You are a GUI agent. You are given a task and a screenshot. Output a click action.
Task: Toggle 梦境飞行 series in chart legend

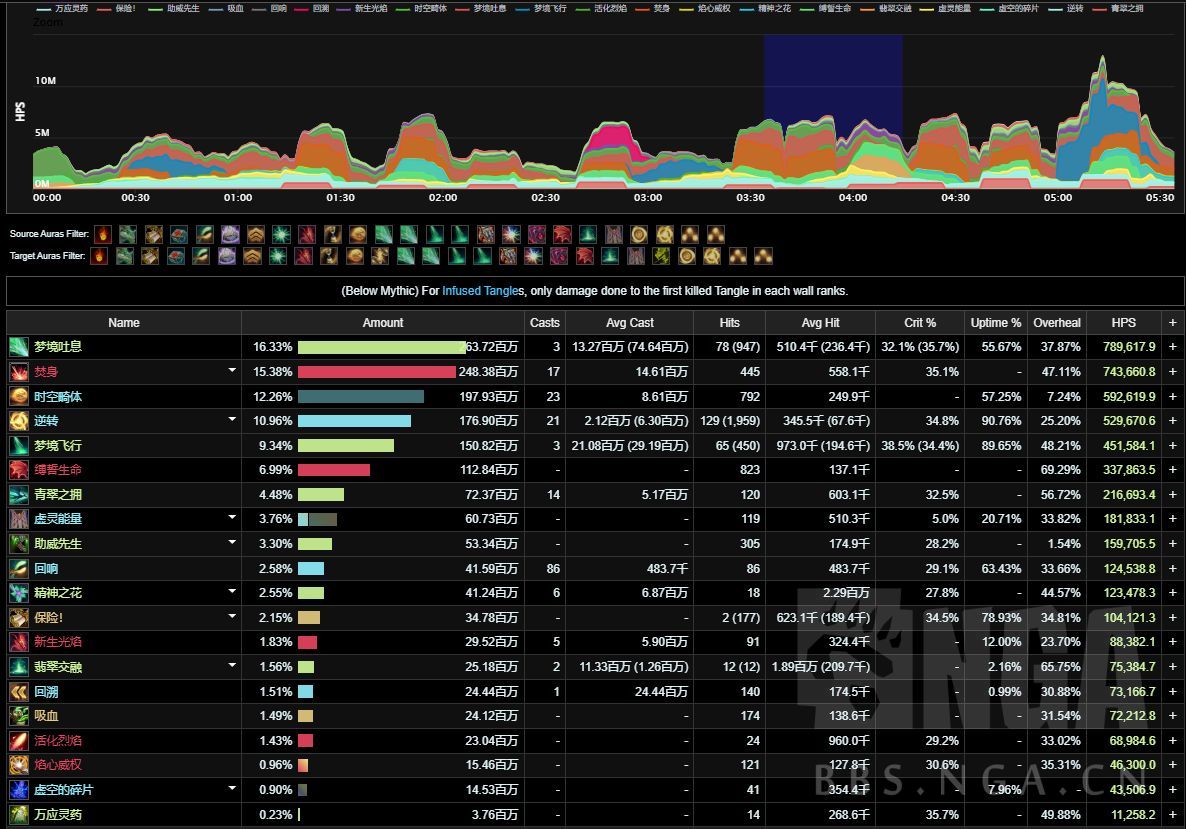pos(550,8)
